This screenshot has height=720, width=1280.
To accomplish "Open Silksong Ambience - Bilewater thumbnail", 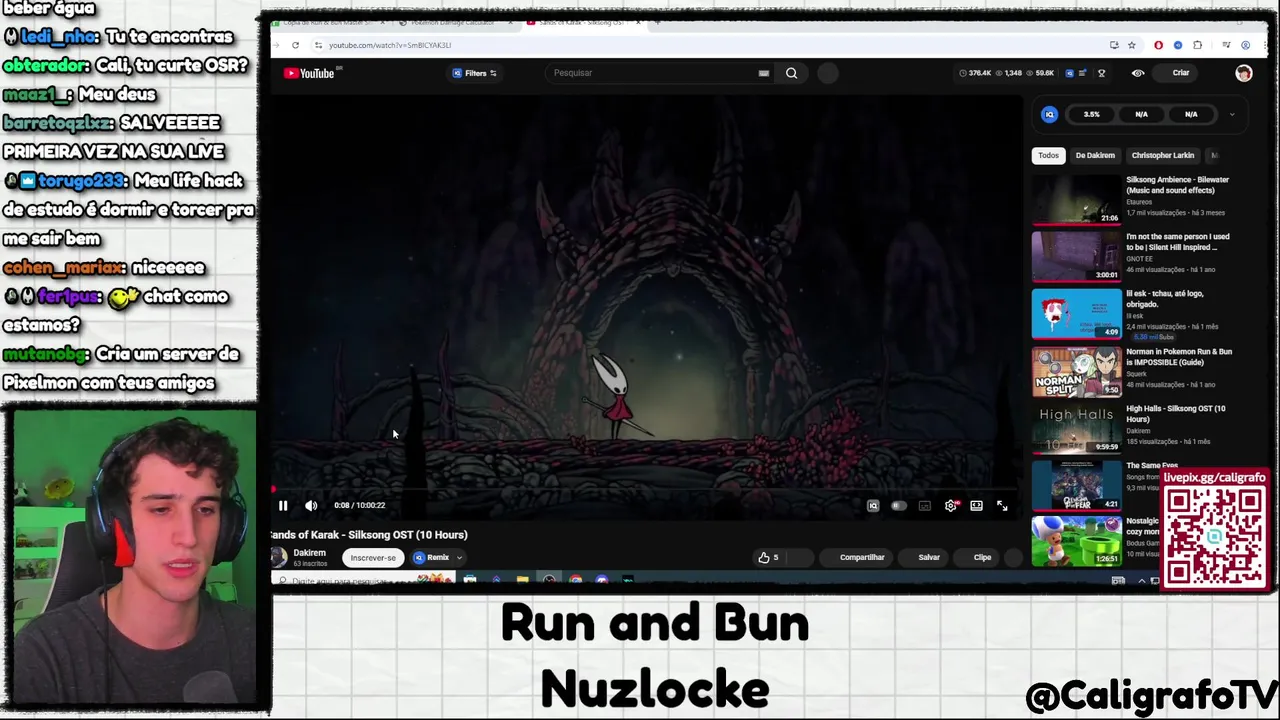I will pyautogui.click(x=1077, y=199).
